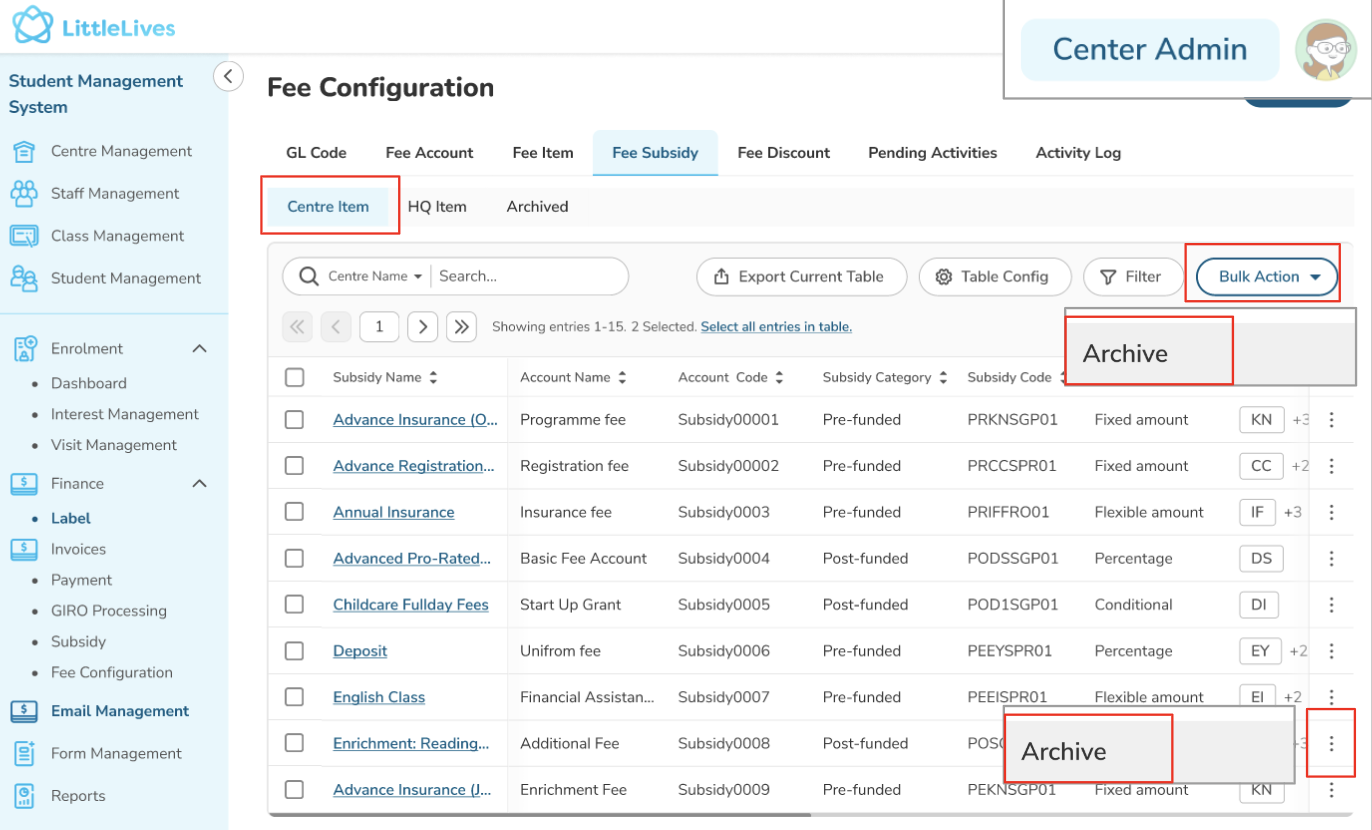Check the Childcare Fullday Fees row checkbox
Screen dimensions: 1372x830
coord(294,605)
